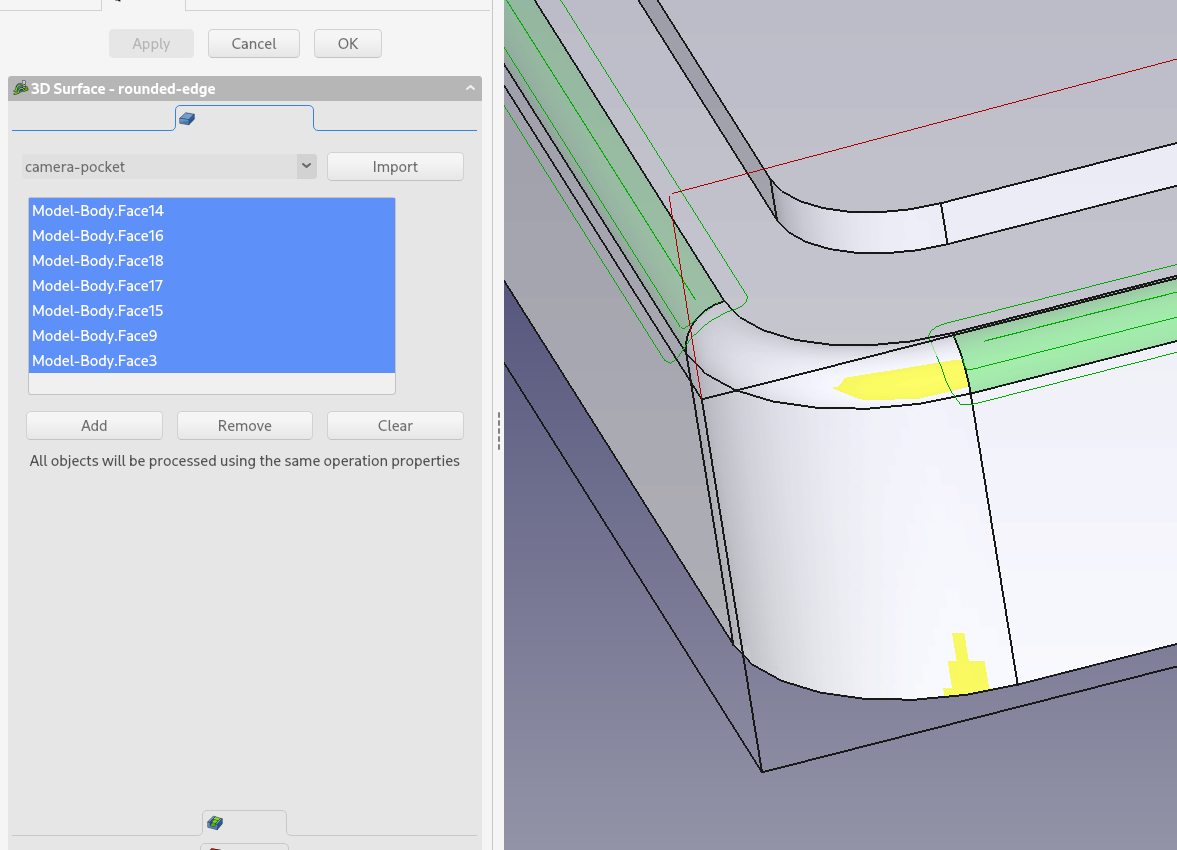
Task: Select the Model-Body.Face15 item
Action: point(98,311)
